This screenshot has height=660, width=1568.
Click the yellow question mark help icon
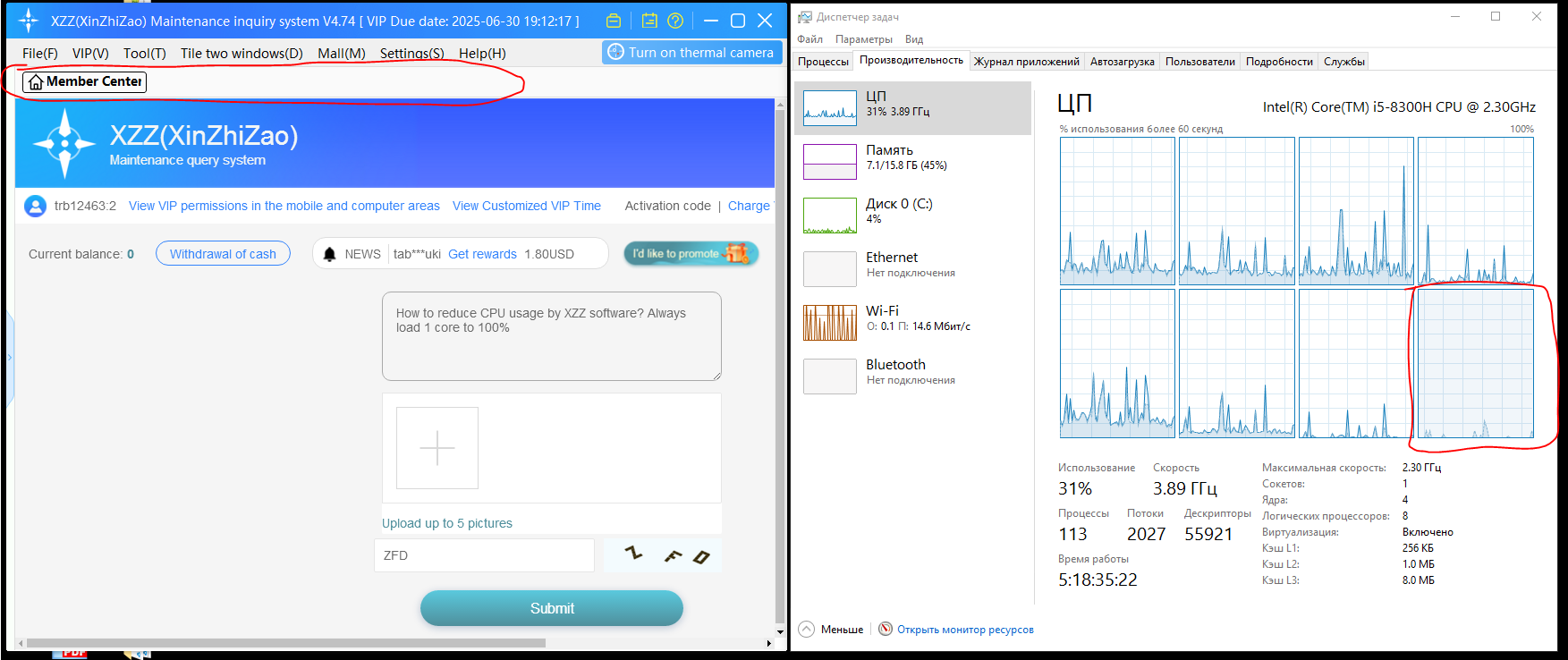click(x=675, y=21)
